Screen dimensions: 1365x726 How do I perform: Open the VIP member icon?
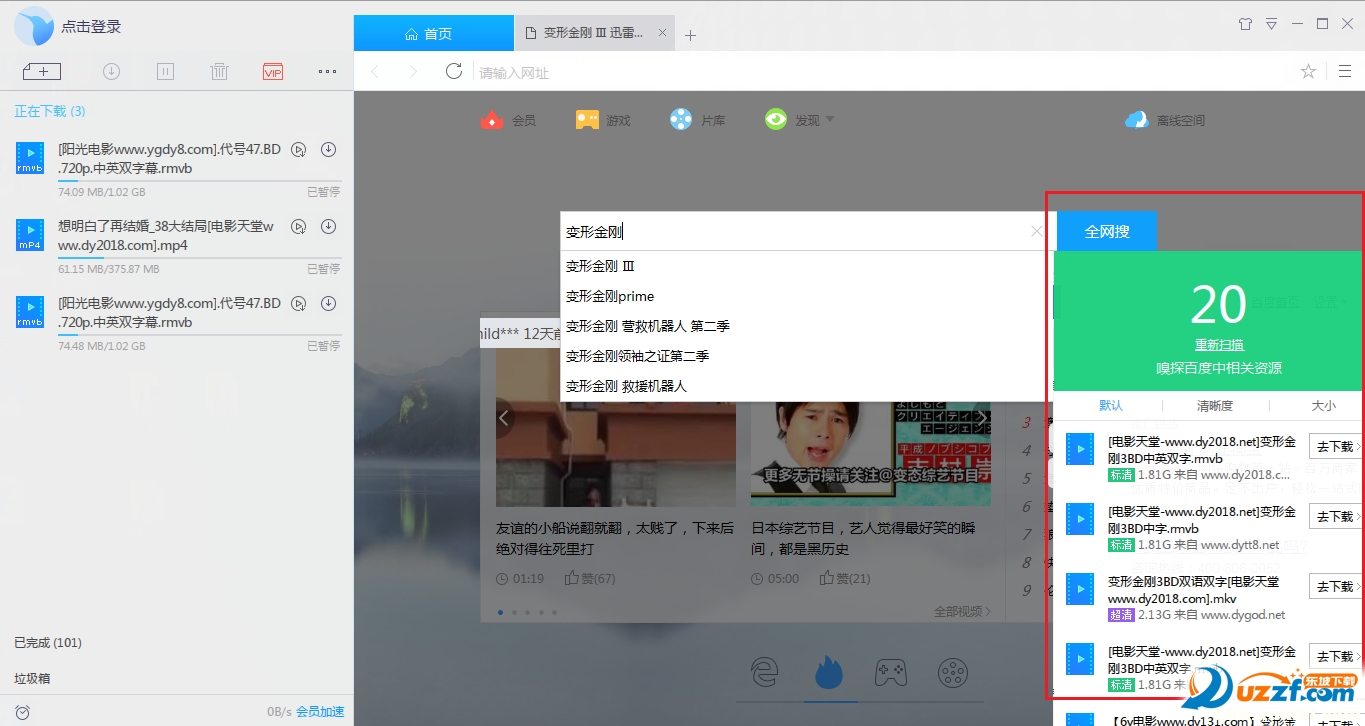[x=273, y=71]
